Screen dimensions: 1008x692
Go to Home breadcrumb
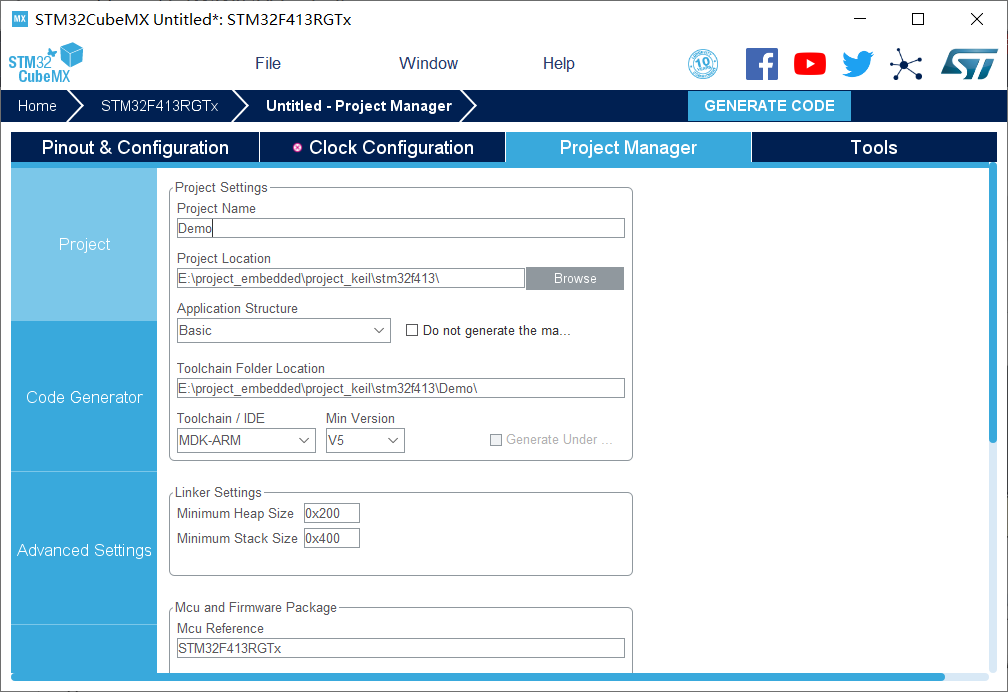click(x=37, y=106)
